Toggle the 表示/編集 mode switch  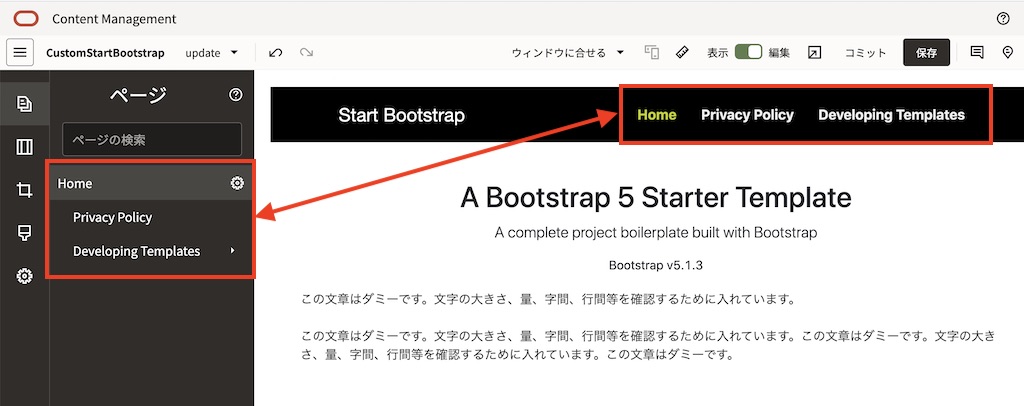click(x=748, y=52)
